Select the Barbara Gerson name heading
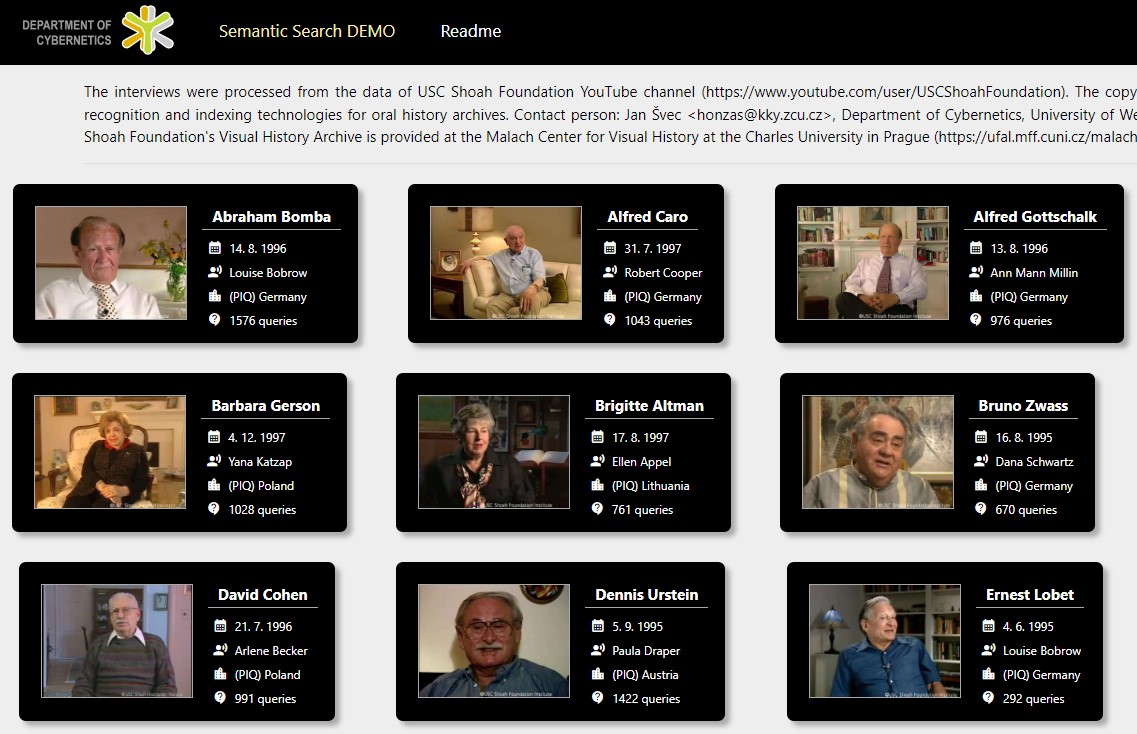This screenshot has width=1137, height=734. click(x=265, y=406)
